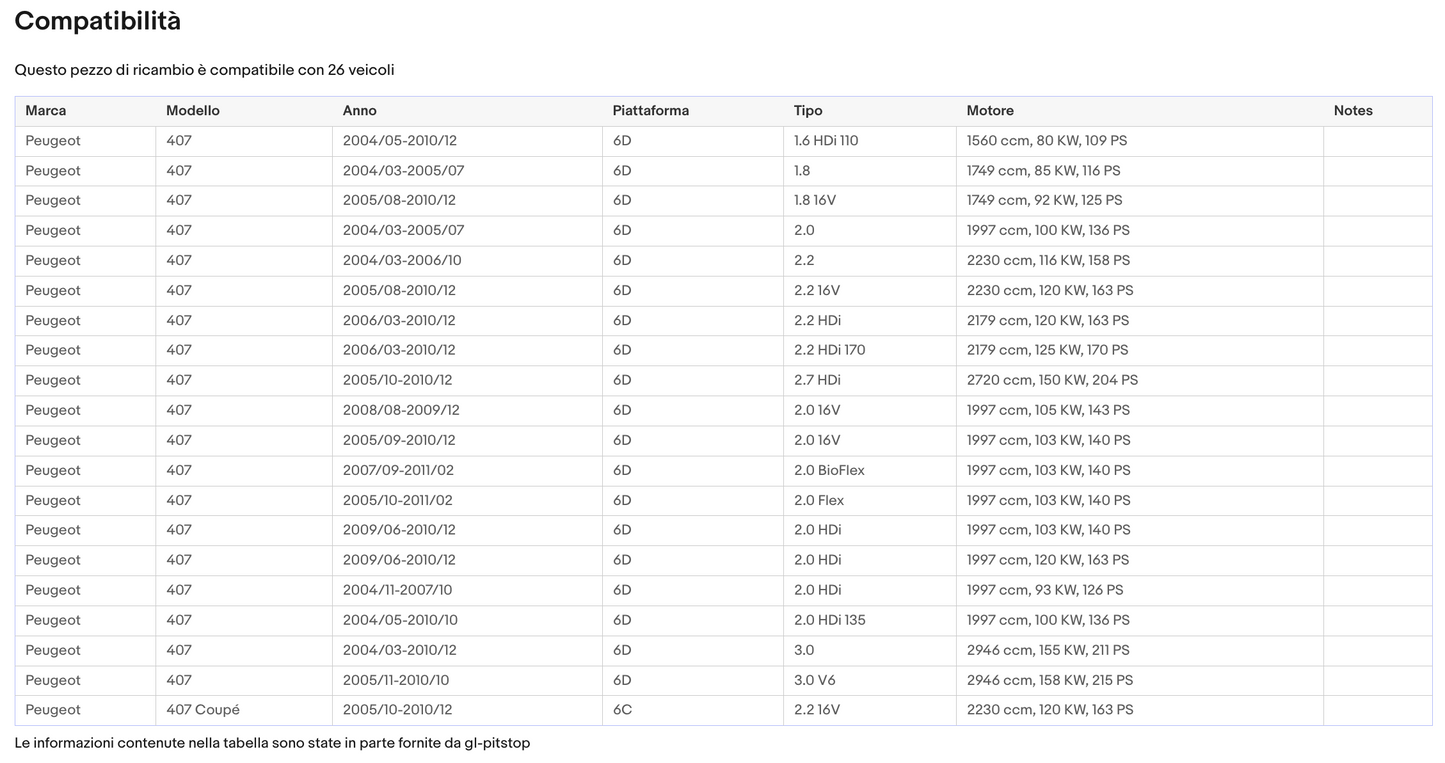Select the Anno column header
1445x763 pixels.
360,111
